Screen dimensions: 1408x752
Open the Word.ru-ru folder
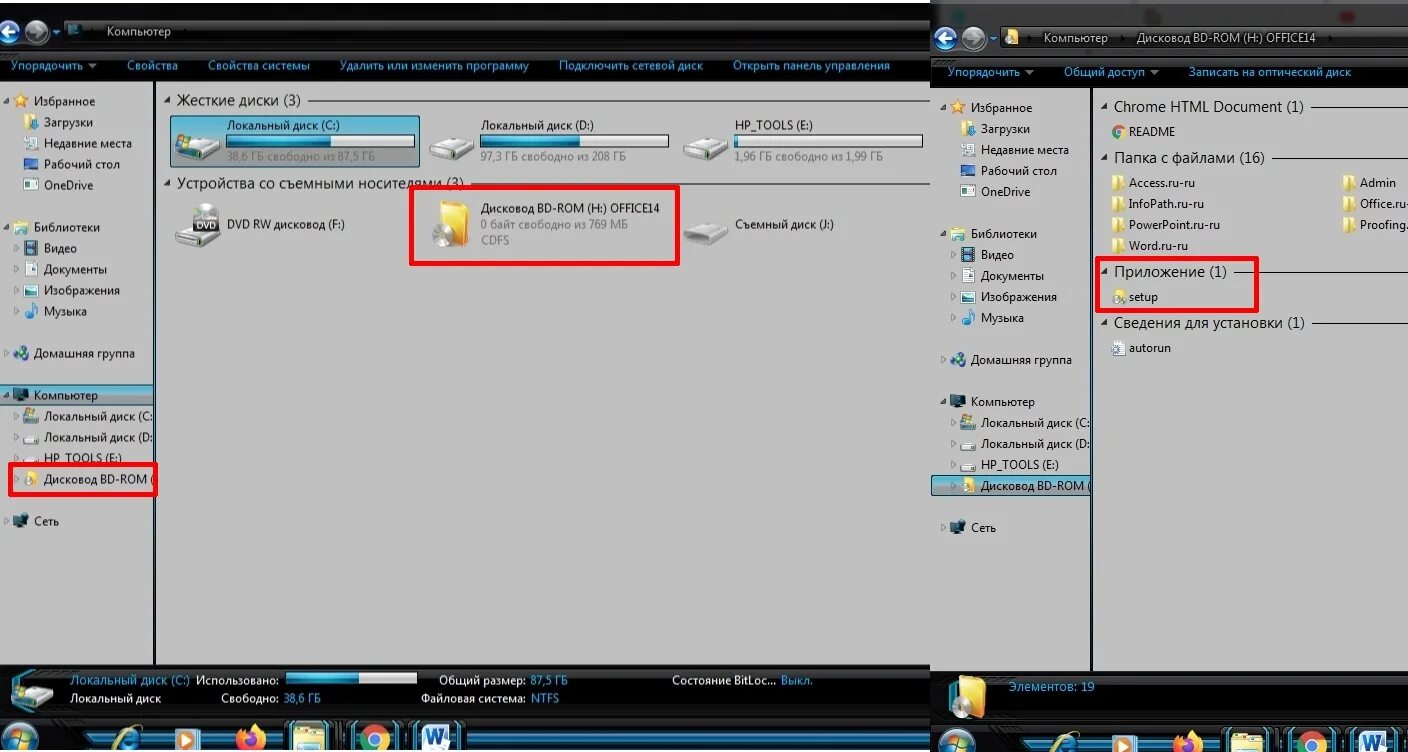[1151, 246]
